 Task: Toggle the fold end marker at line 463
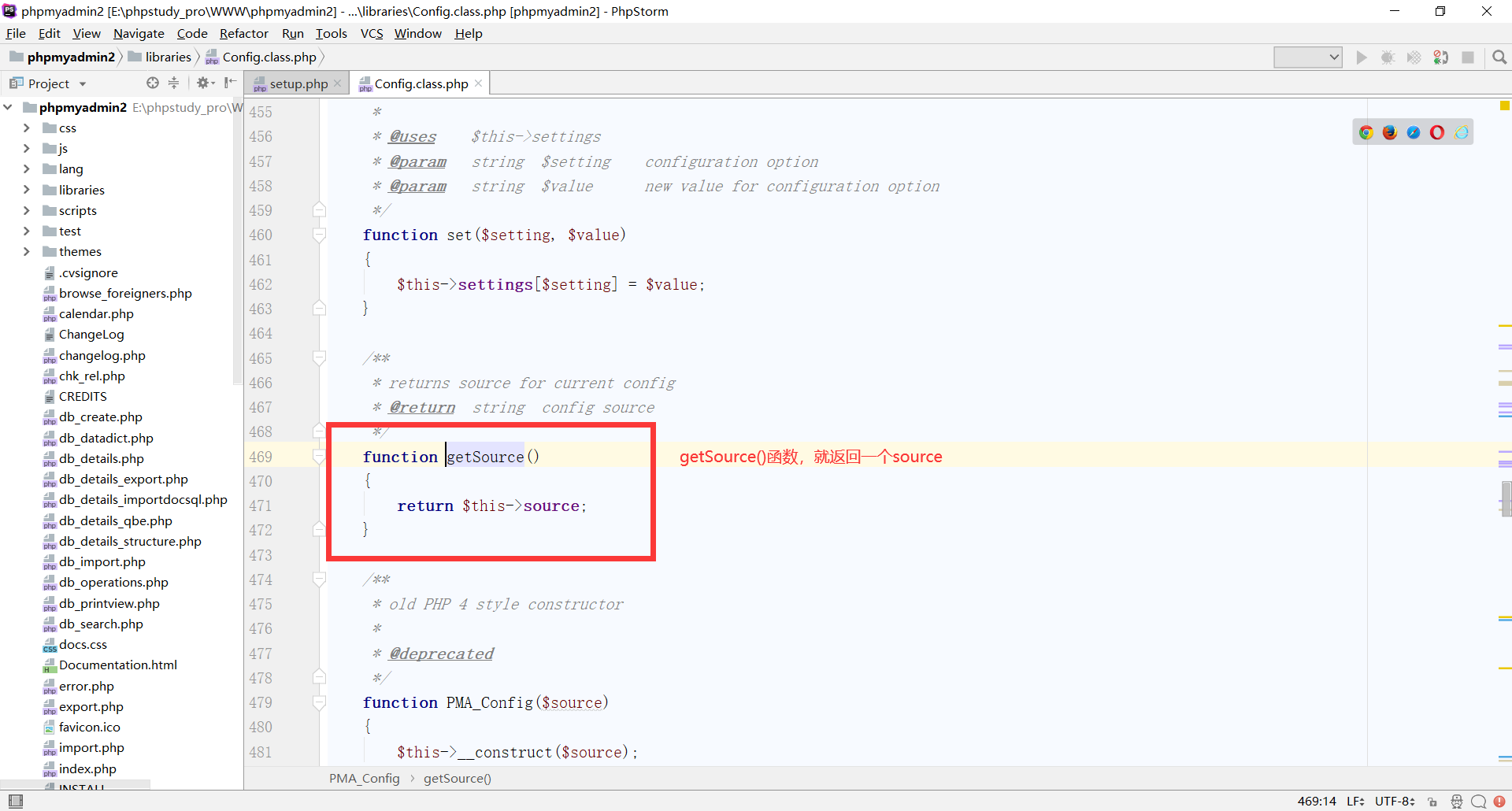click(x=319, y=309)
